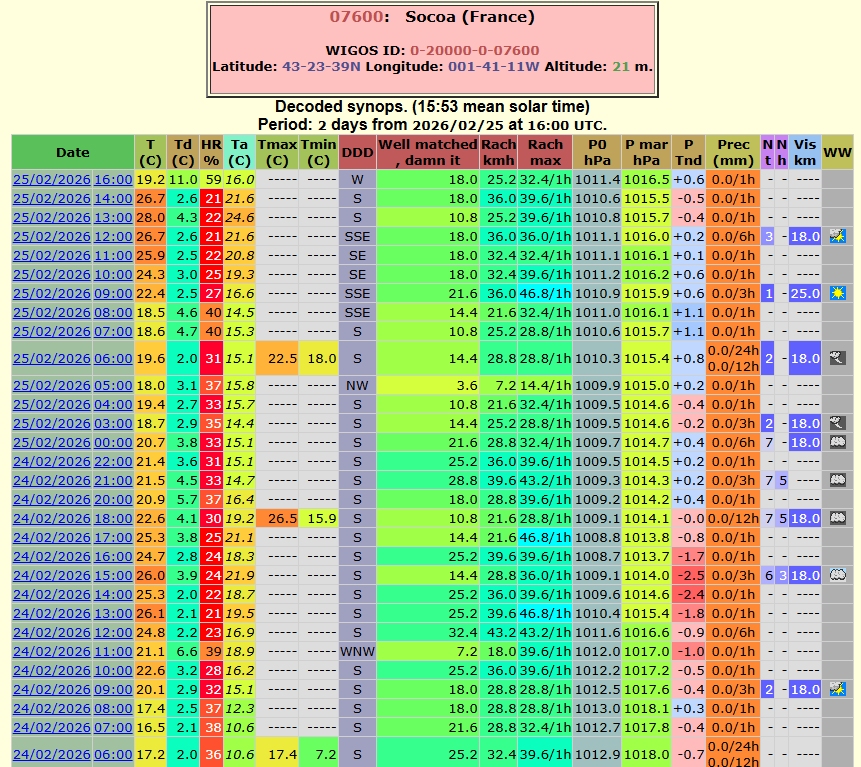Click the Vis km column header
Screen dimensions: 861x767
(x=805, y=152)
